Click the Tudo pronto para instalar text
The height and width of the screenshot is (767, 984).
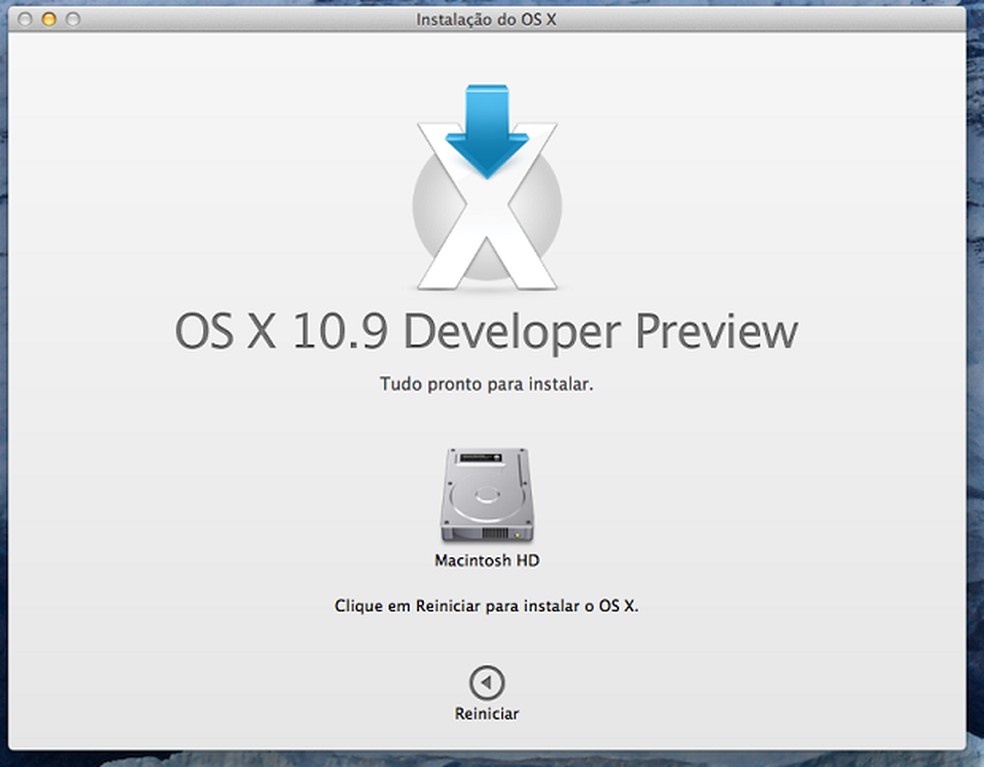(486, 384)
